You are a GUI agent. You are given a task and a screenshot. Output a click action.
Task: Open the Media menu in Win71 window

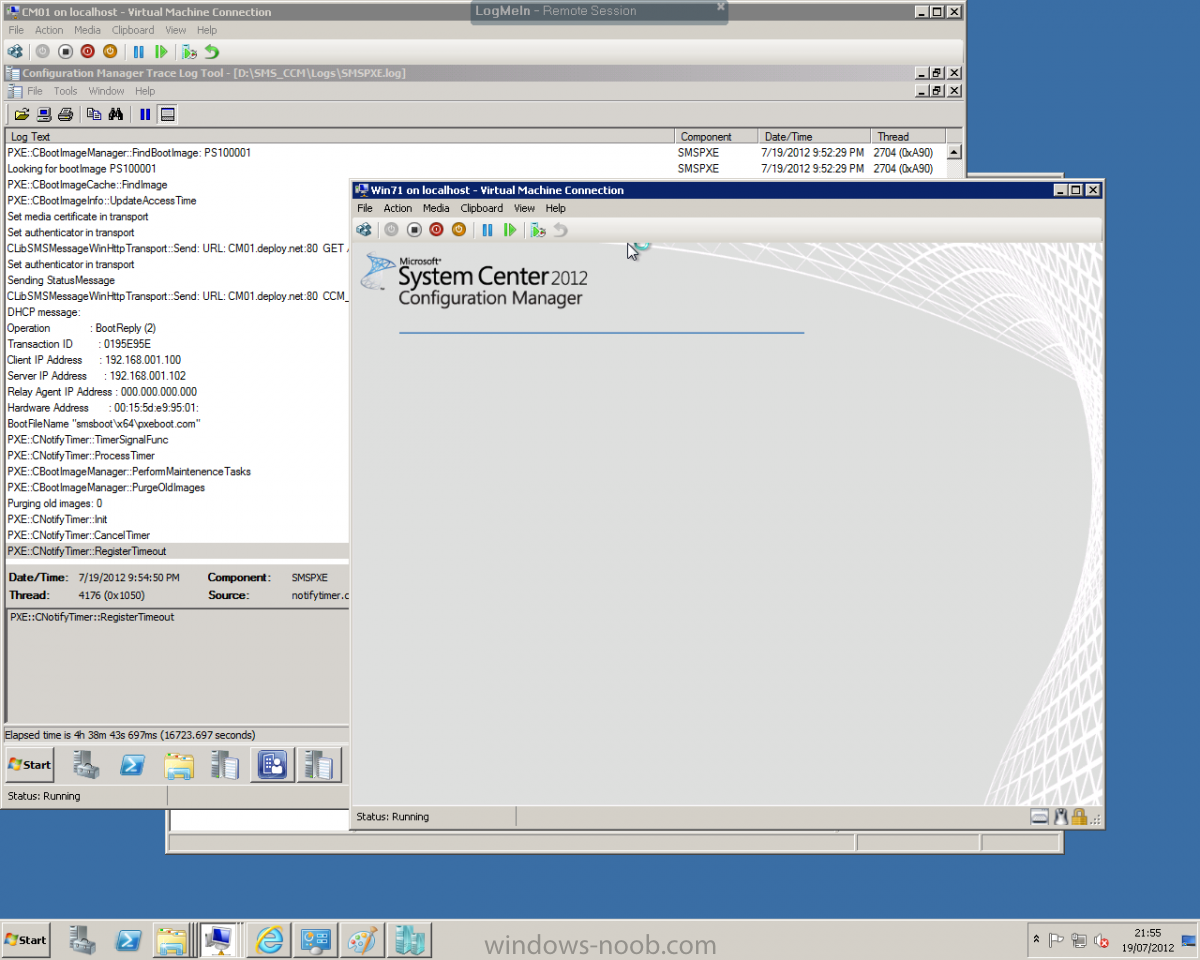pos(436,208)
